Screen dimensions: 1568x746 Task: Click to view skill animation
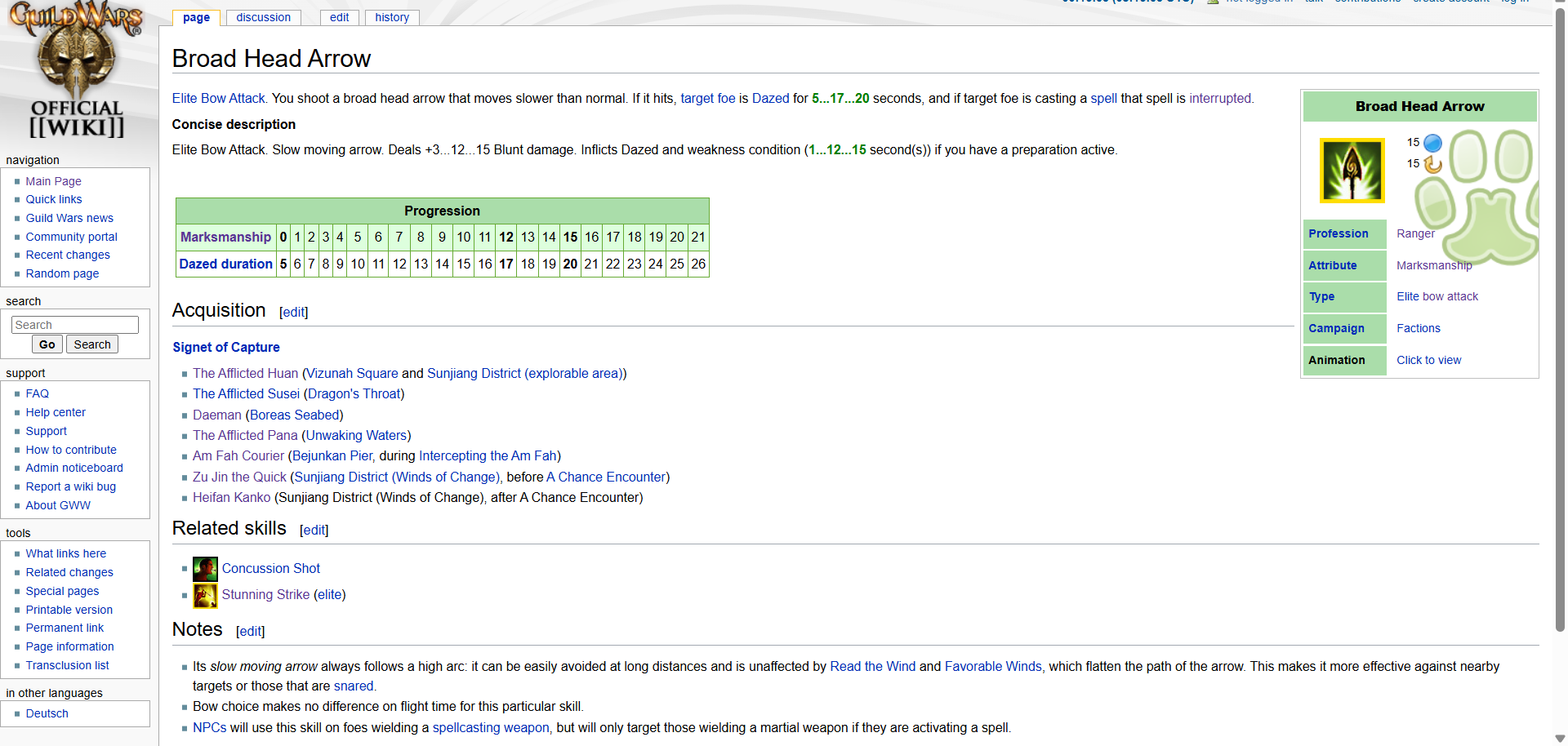pyautogui.click(x=1429, y=360)
